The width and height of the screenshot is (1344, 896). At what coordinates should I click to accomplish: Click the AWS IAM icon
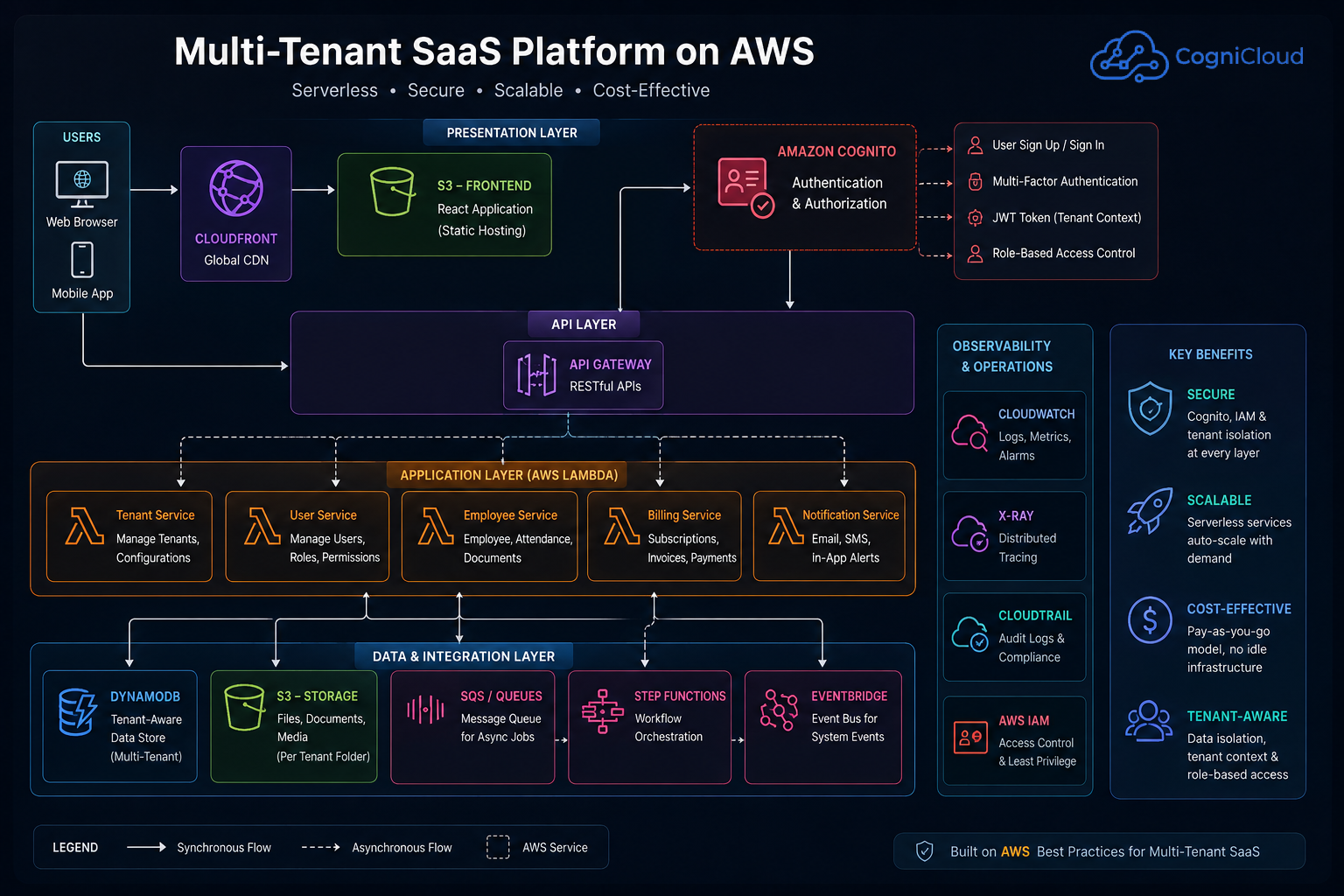(970, 738)
